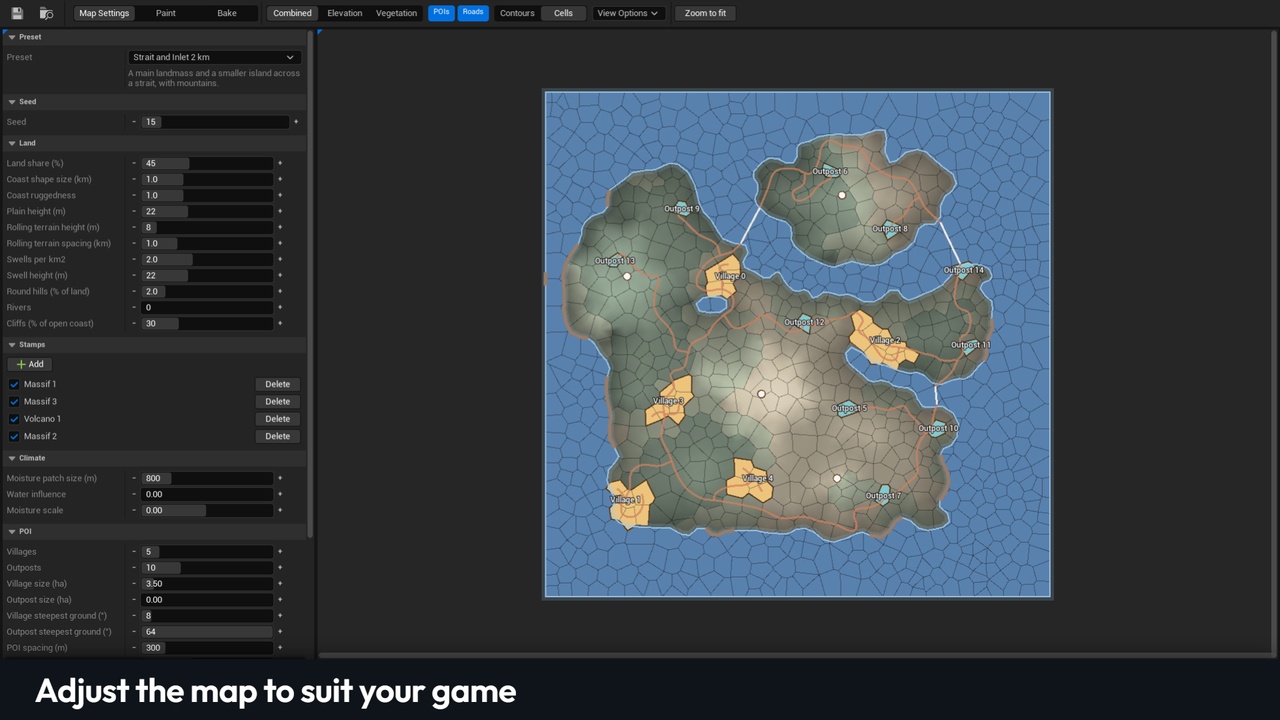This screenshot has width=1280, height=720.
Task: Click the Outpost 5 marker
Action: [849, 408]
